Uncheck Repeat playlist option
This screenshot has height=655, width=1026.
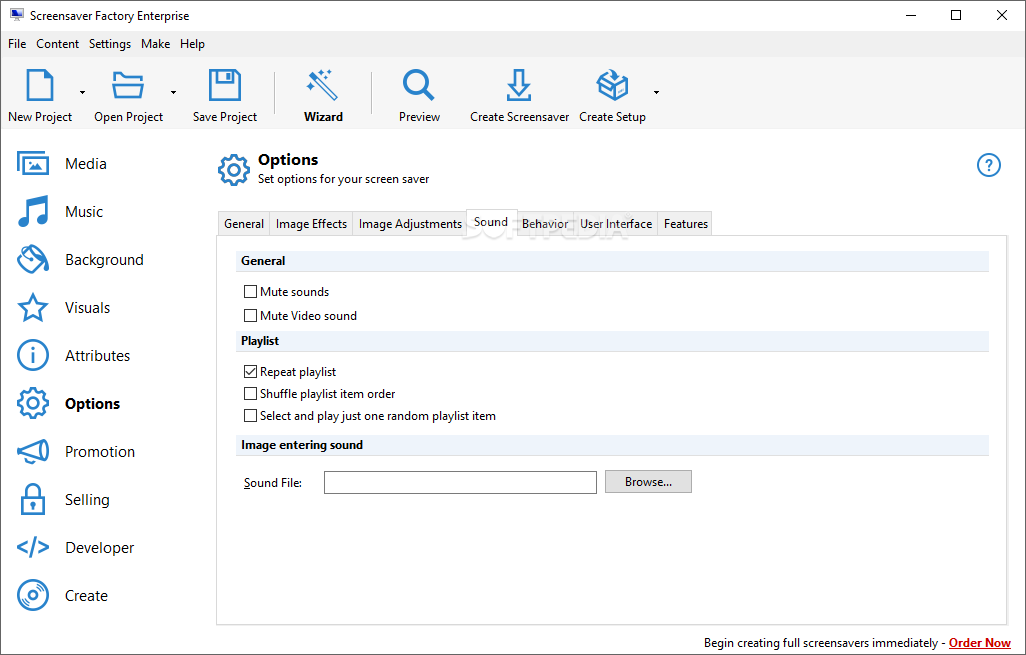pos(250,372)
